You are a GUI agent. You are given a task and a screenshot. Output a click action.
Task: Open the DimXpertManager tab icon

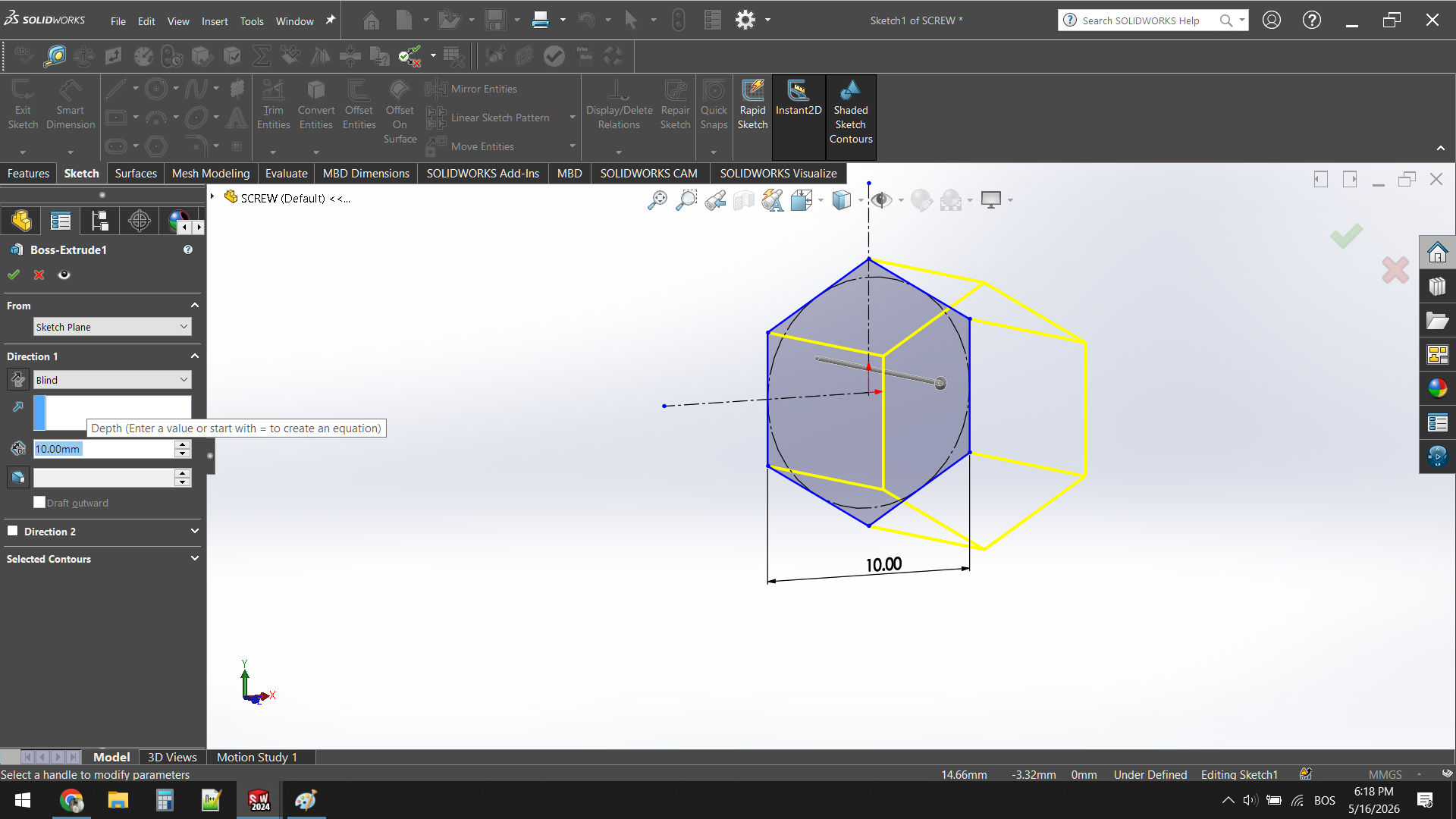(x=140, y=221)
